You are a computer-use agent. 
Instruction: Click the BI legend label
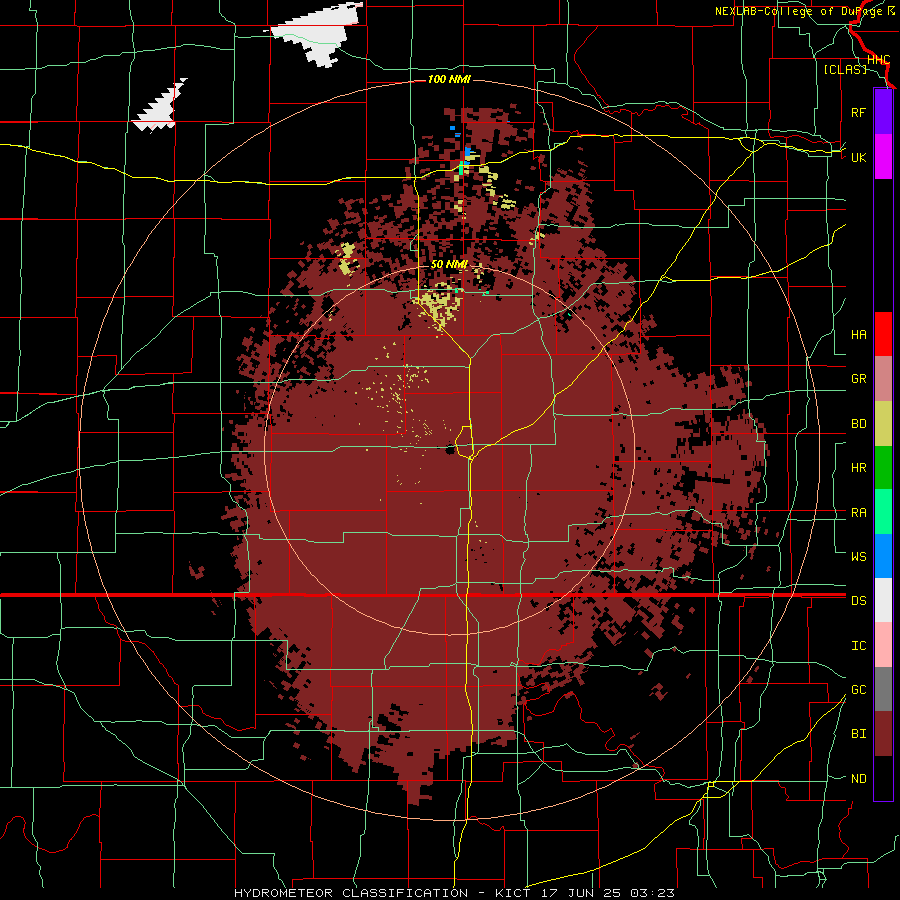click(858, 734)
